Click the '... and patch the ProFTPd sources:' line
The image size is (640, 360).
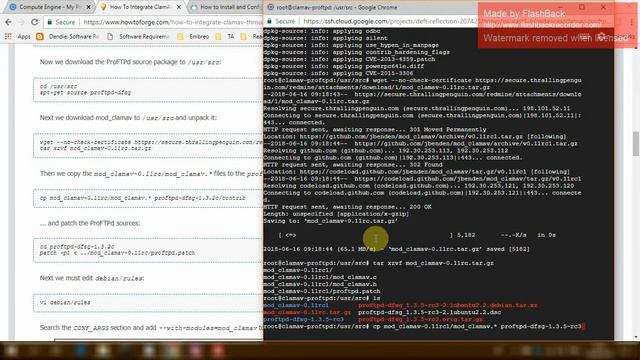pos(90,223)
